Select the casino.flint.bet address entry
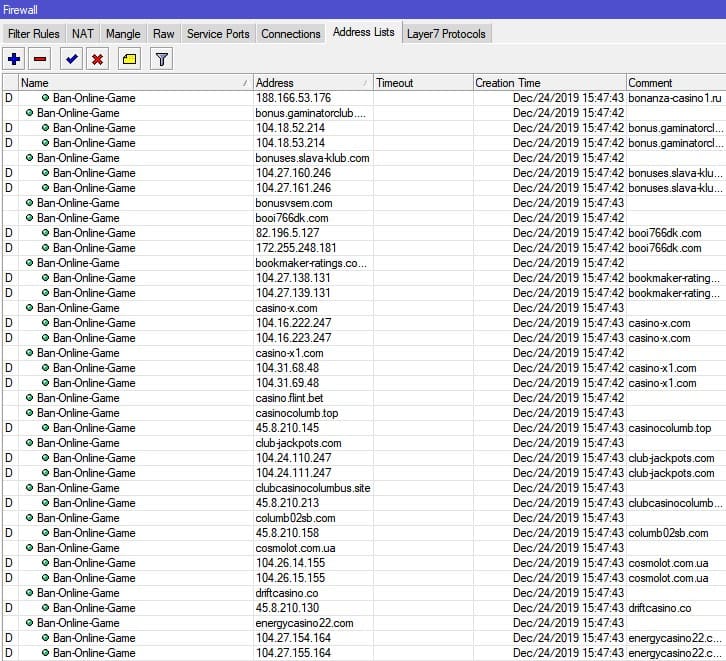726x661 pixels. [x=289, y=398]
